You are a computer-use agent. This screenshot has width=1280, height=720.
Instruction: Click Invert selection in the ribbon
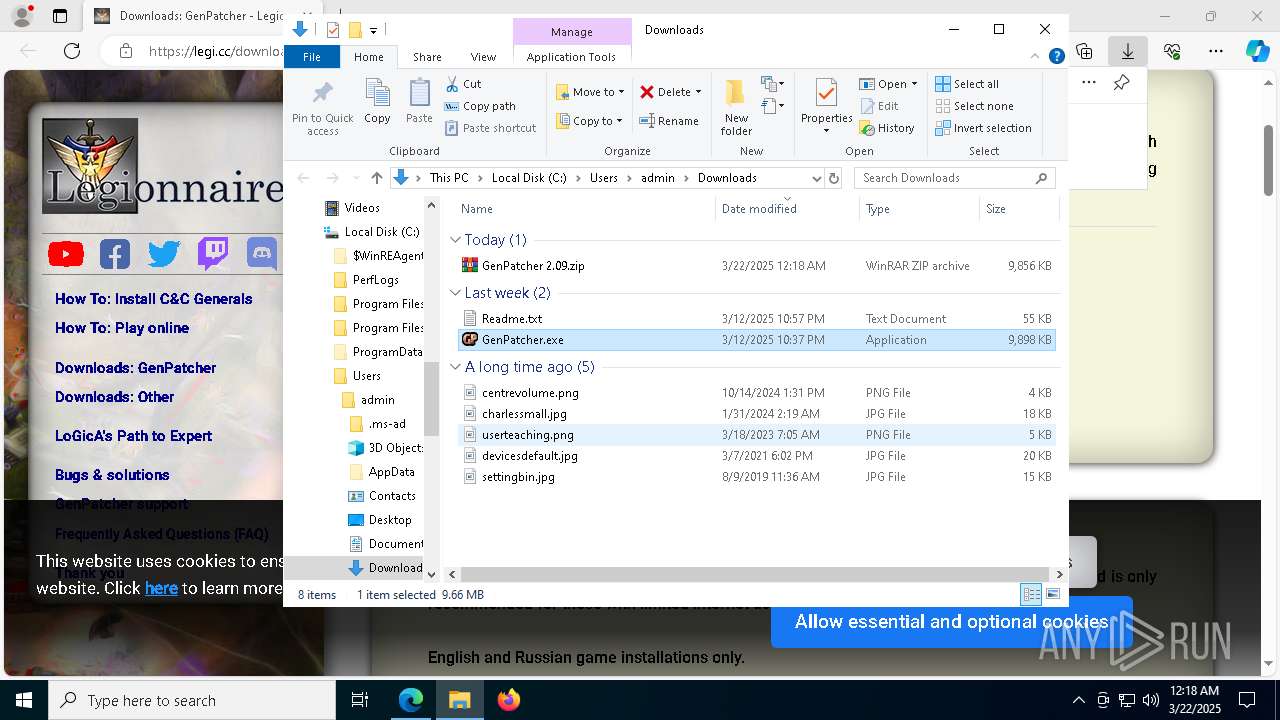983,128
